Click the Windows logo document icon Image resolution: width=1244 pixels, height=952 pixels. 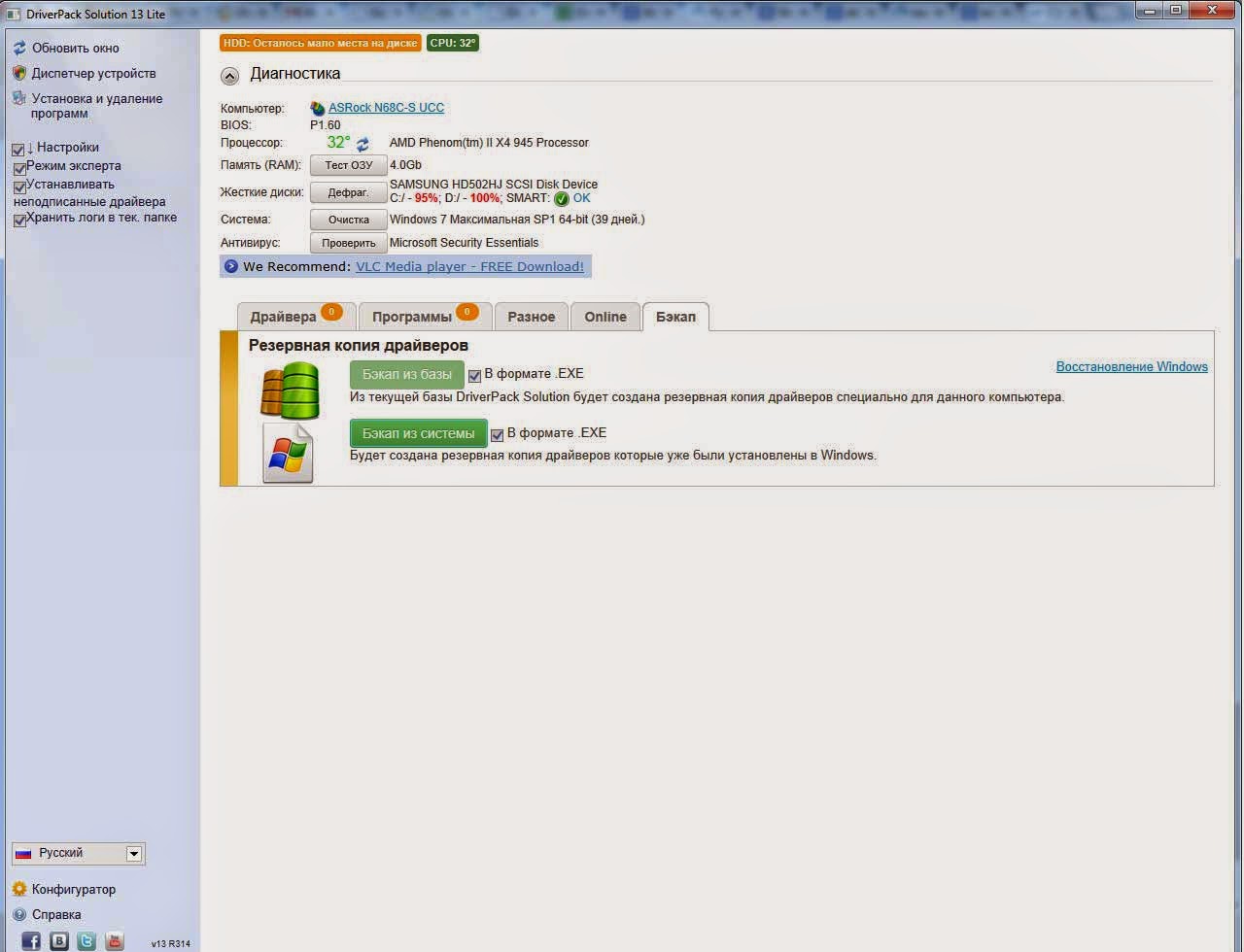pos(289,452)
